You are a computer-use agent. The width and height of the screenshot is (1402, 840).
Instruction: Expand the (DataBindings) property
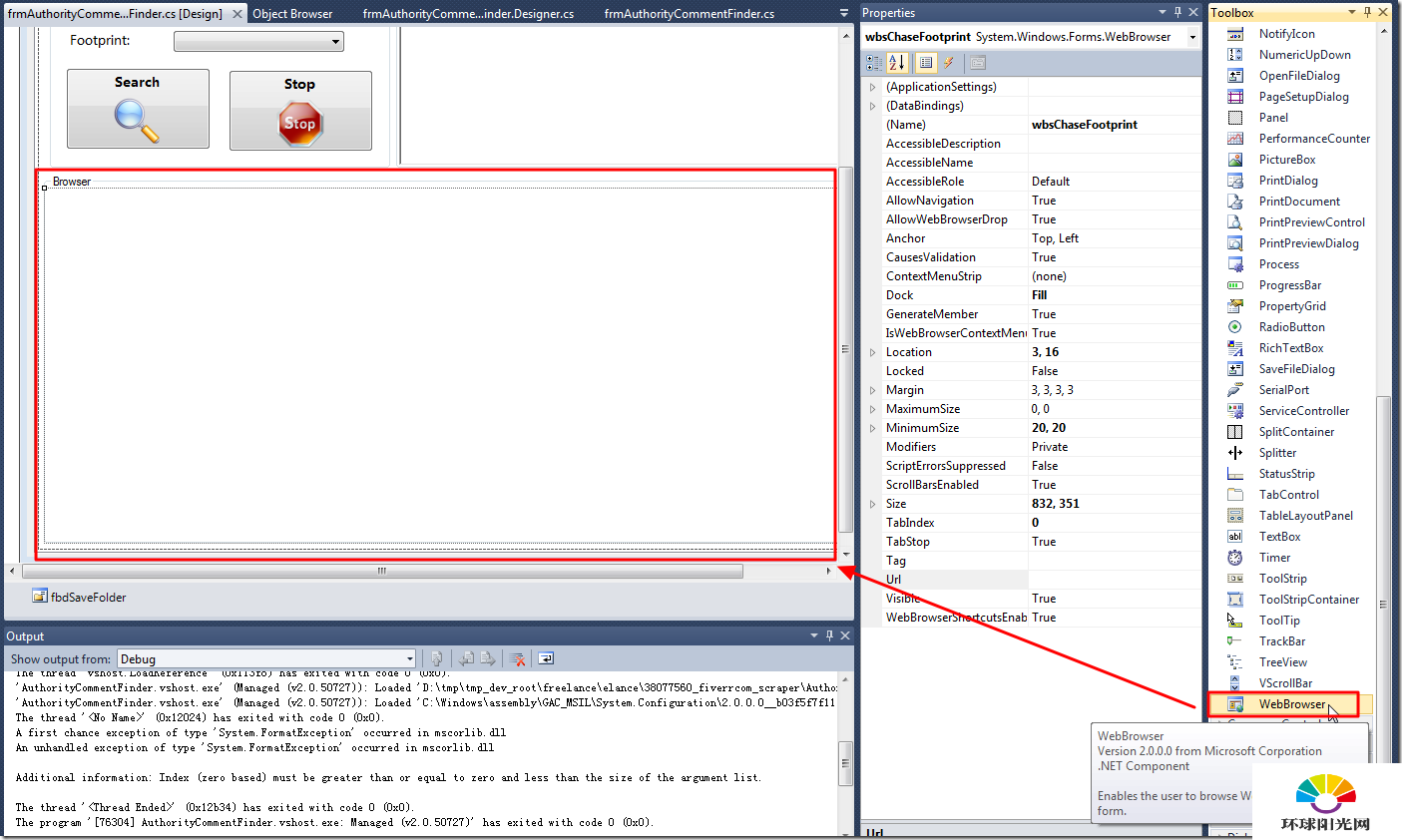(872, 106)
